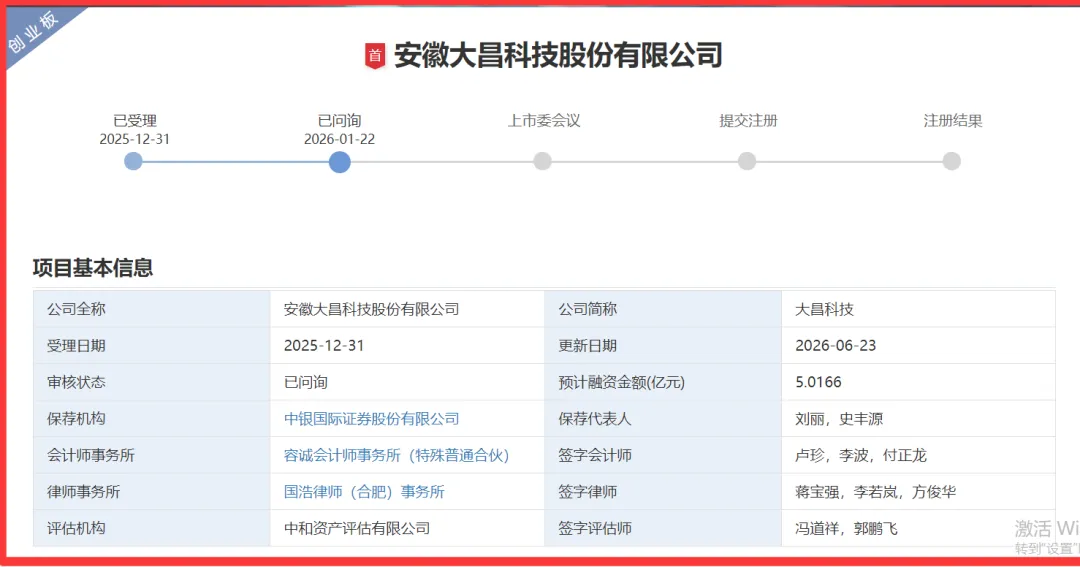The width and height of the screenshot is (1080, 567).
Task: Click the 提交注册 stage label
Action: click(x=748, y=121)
